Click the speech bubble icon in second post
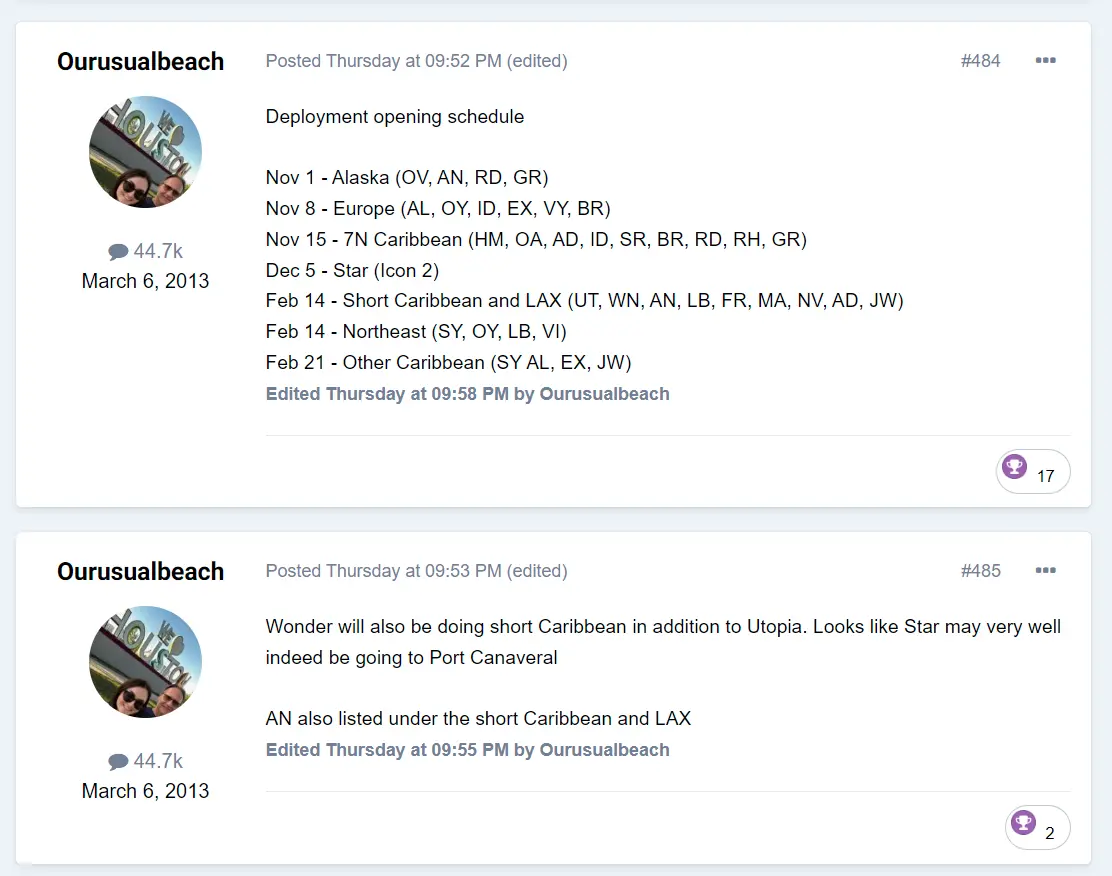 (118, 762)
